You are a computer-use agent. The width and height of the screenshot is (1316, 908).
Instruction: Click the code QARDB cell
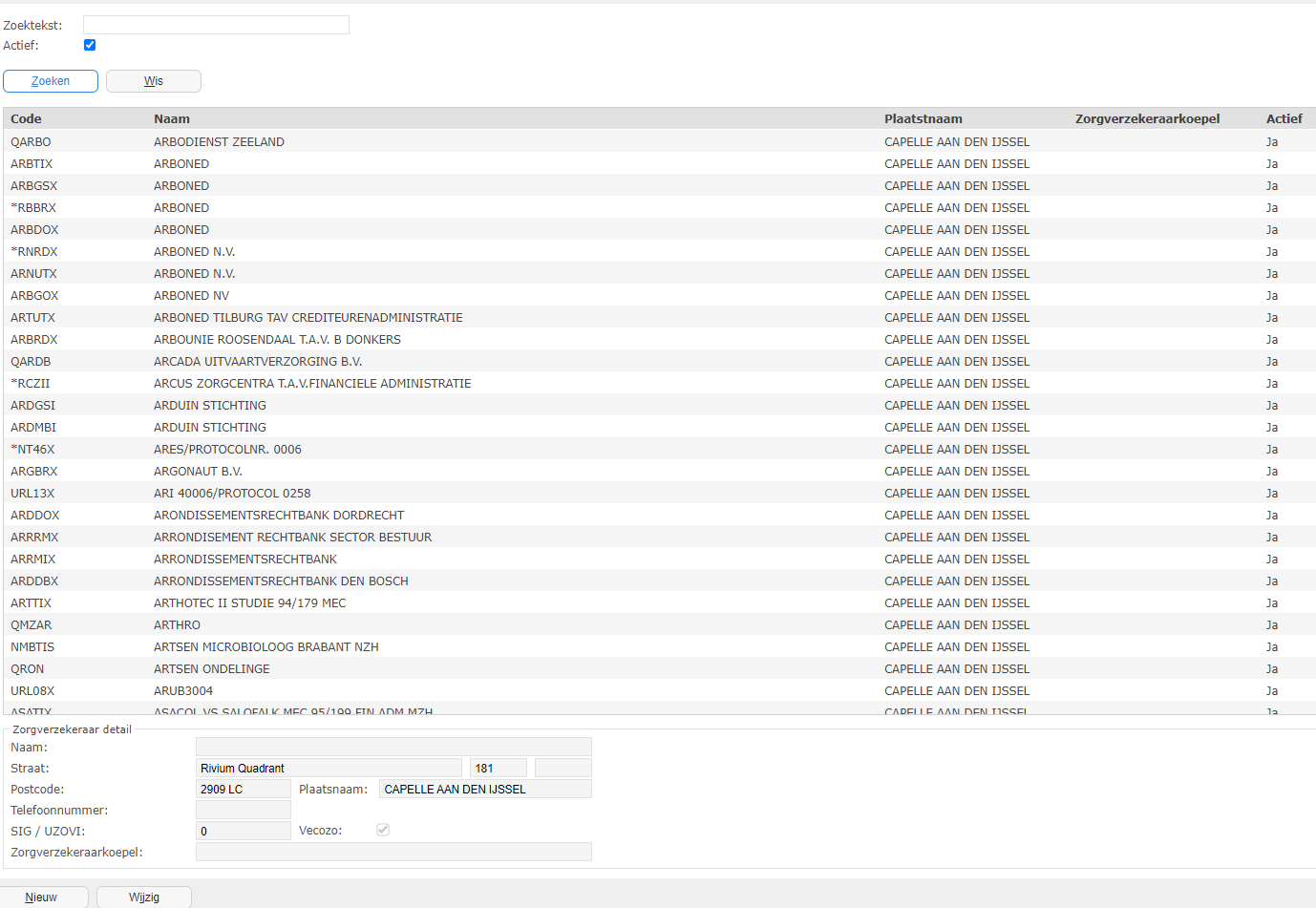click(31, 361)
